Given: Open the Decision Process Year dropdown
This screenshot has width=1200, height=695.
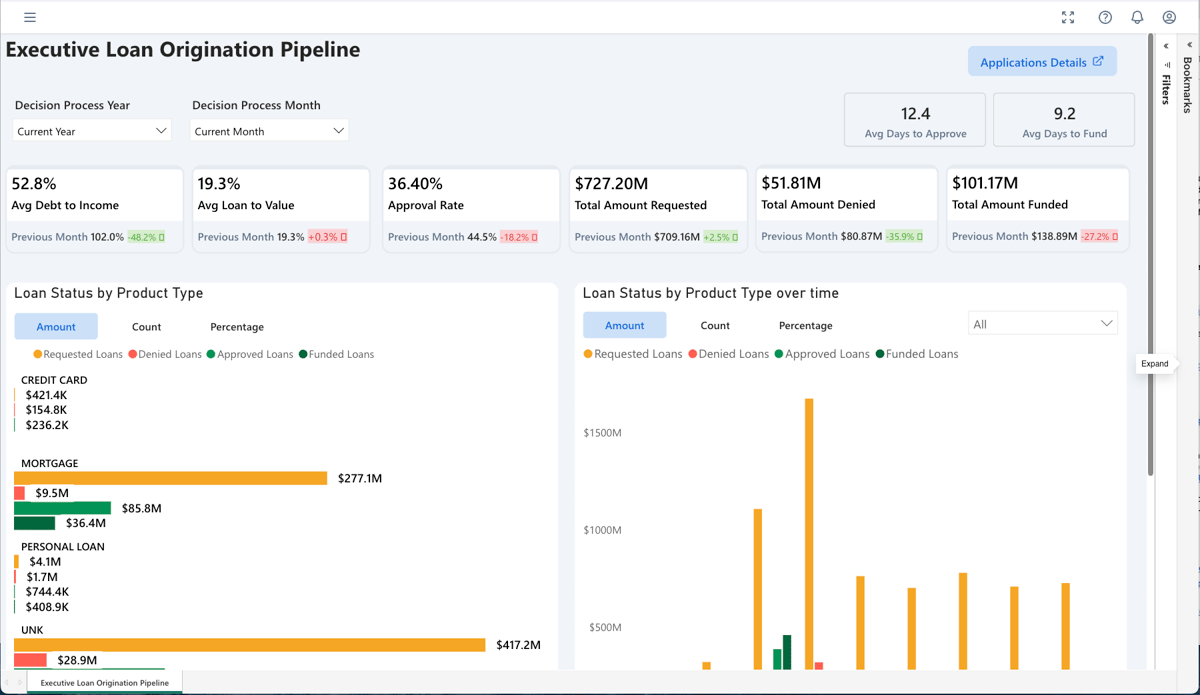Looking at the screenshot, I should pos(92,131).
